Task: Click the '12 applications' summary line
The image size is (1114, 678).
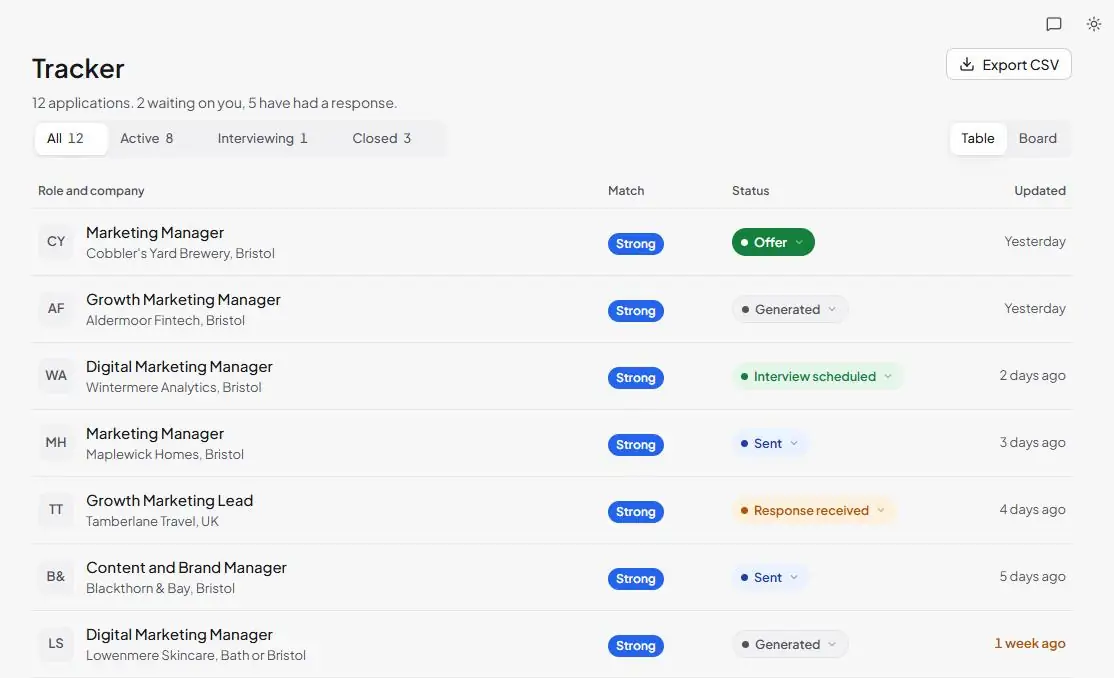Action: pyautogui.click(x=214, y=103)
